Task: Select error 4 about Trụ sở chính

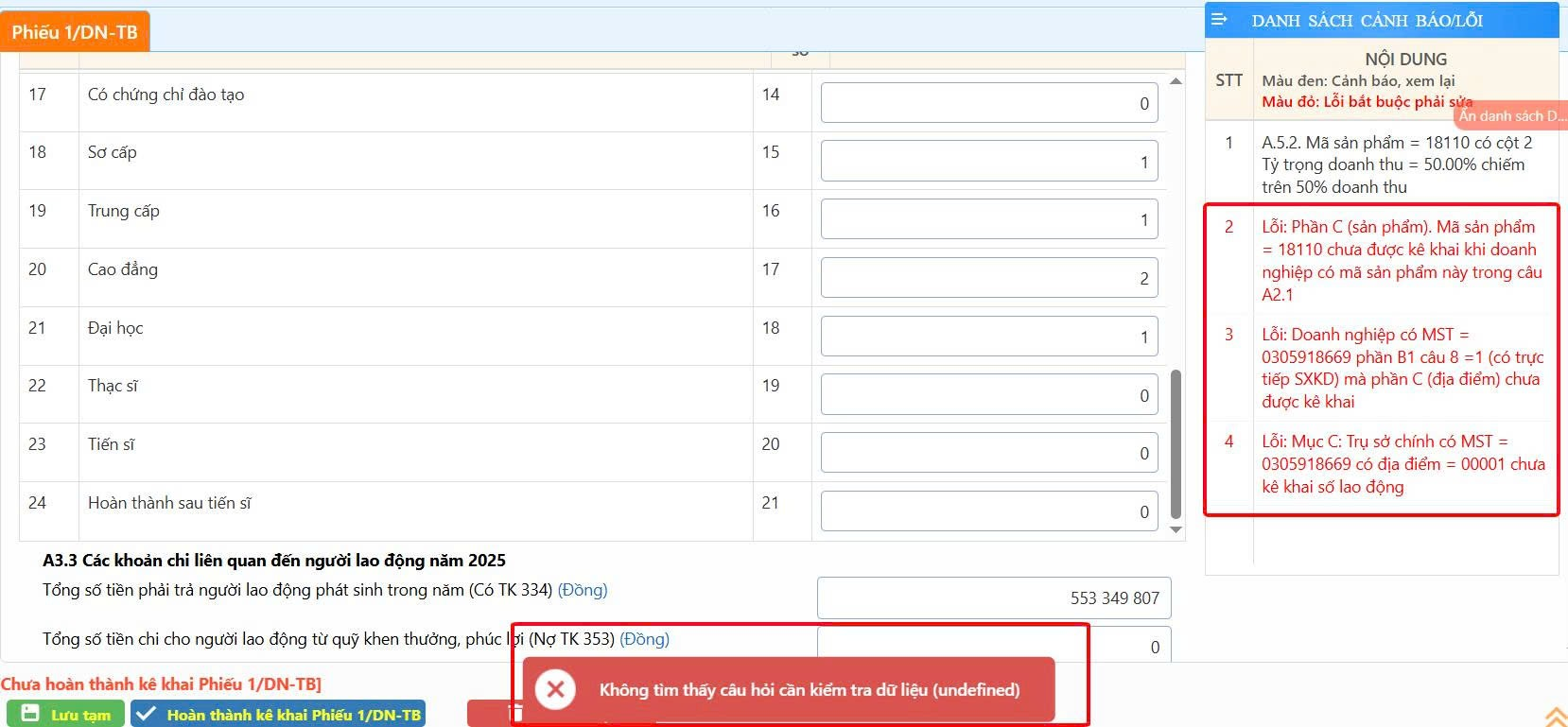Action: [1402, 464]
